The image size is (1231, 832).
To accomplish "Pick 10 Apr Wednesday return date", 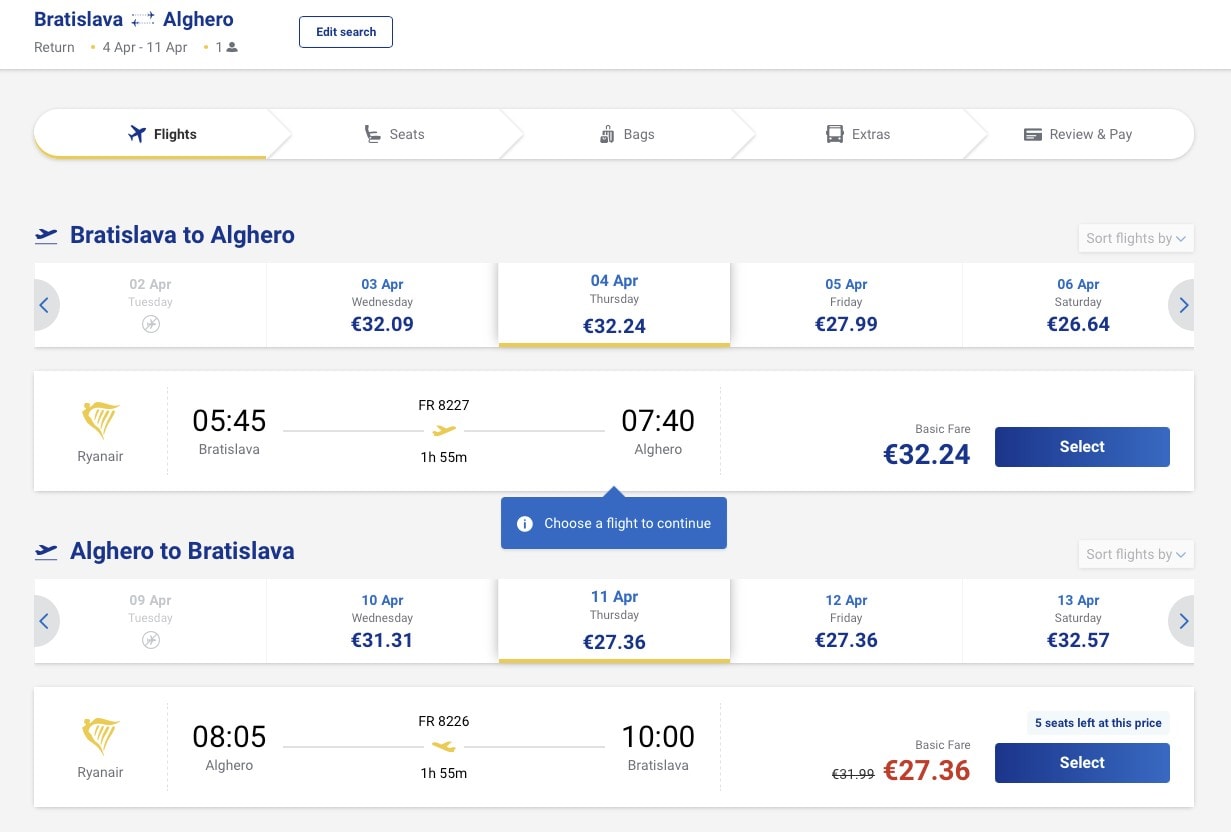I will point(382,621).
